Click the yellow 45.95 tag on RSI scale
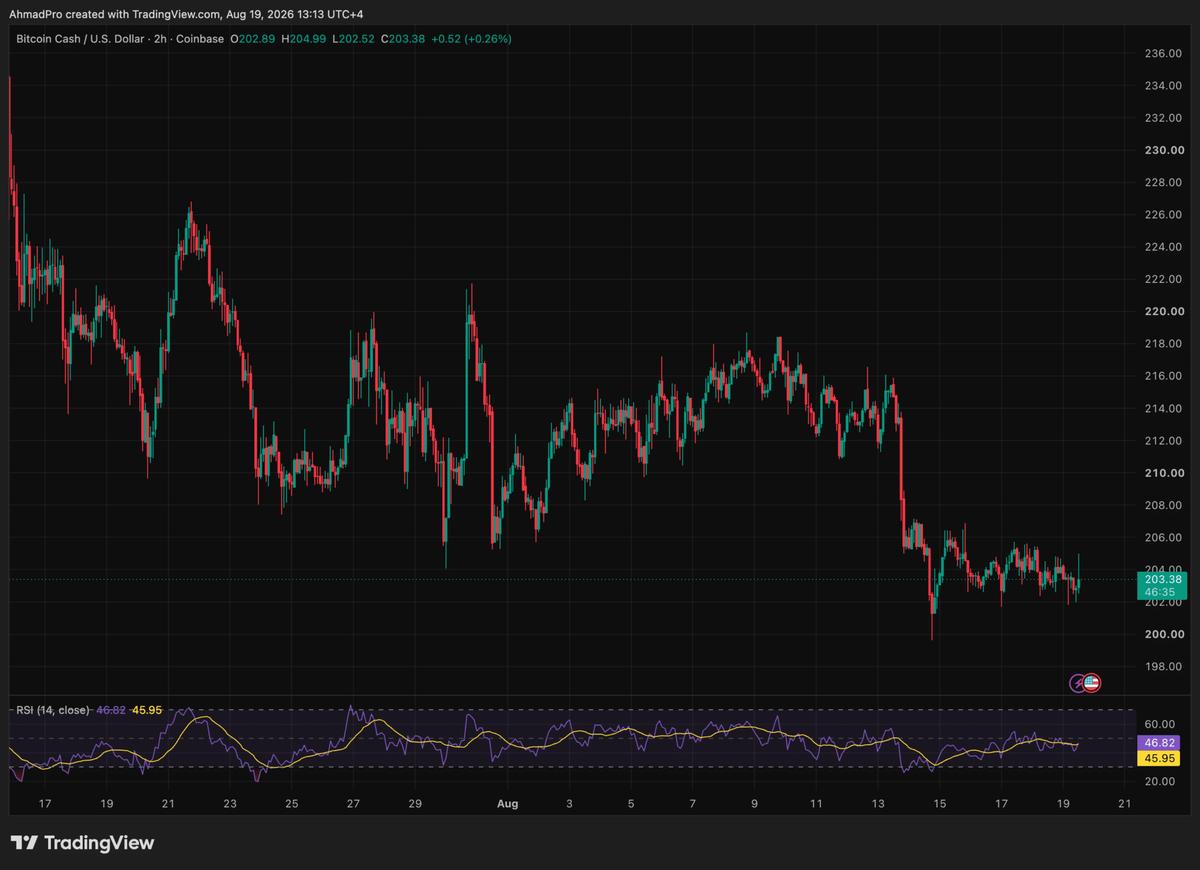The image size is (1200, 870). pyautogui.click(x=1160, y=759)
